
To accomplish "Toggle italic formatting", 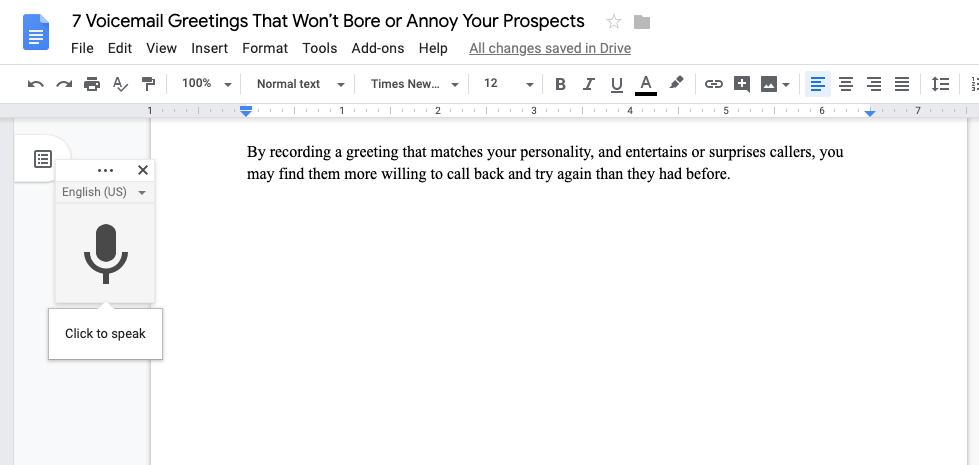I will 588,84.
